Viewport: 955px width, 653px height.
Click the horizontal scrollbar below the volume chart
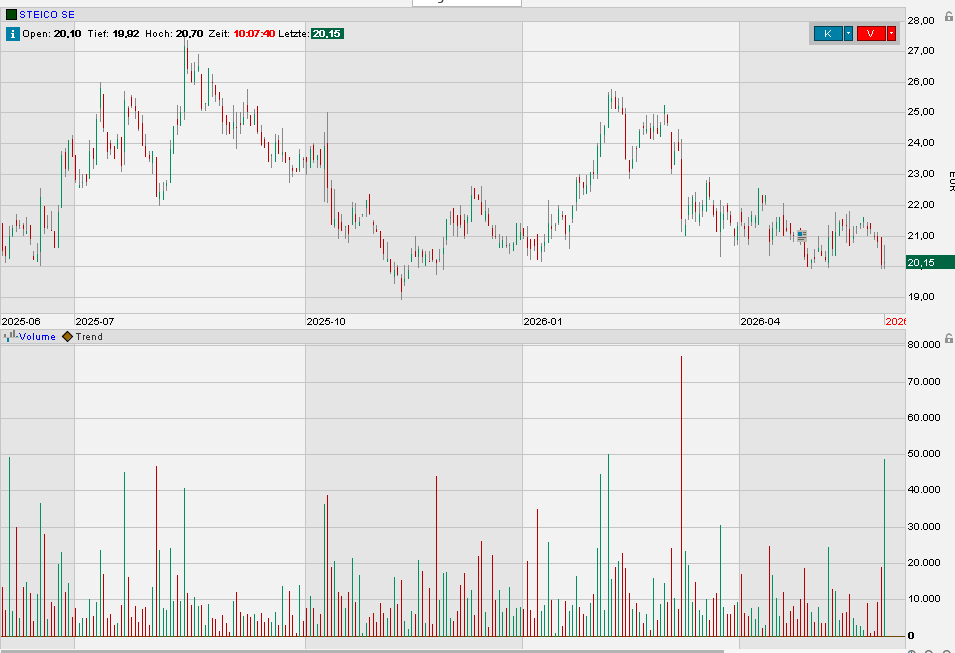[x=362, y=651]
